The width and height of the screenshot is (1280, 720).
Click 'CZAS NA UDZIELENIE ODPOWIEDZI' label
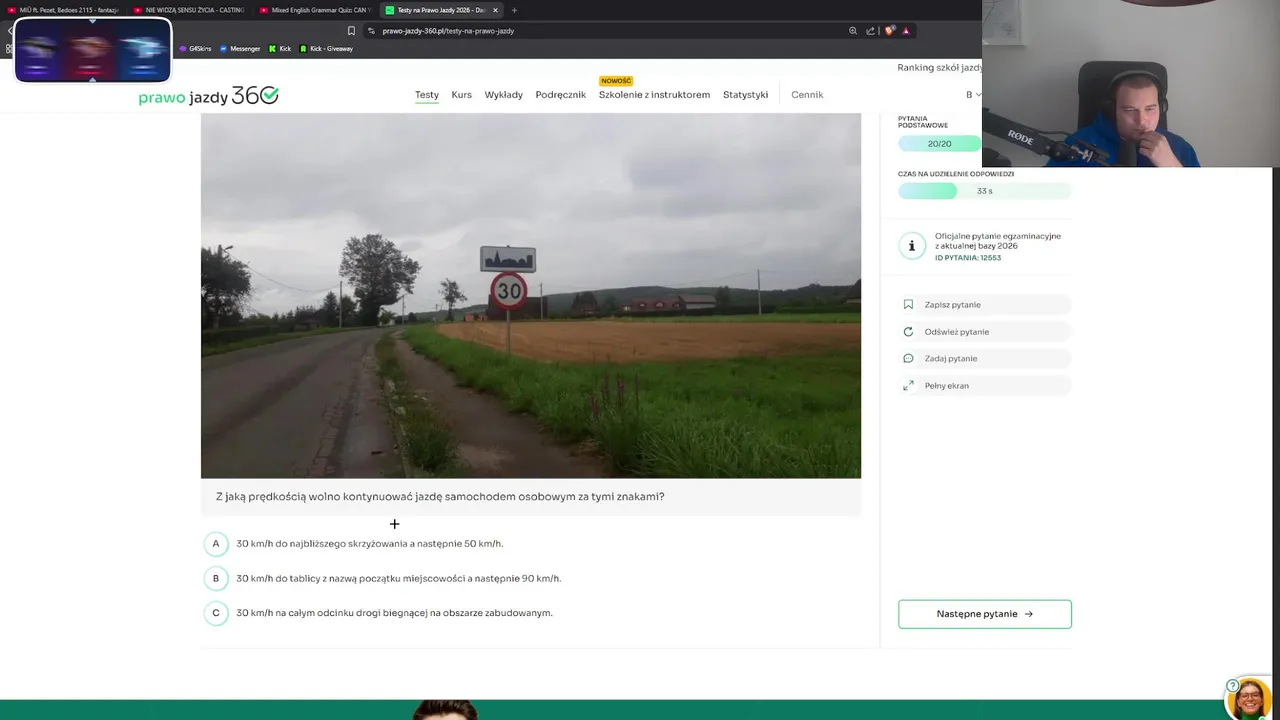coord(956,174)
